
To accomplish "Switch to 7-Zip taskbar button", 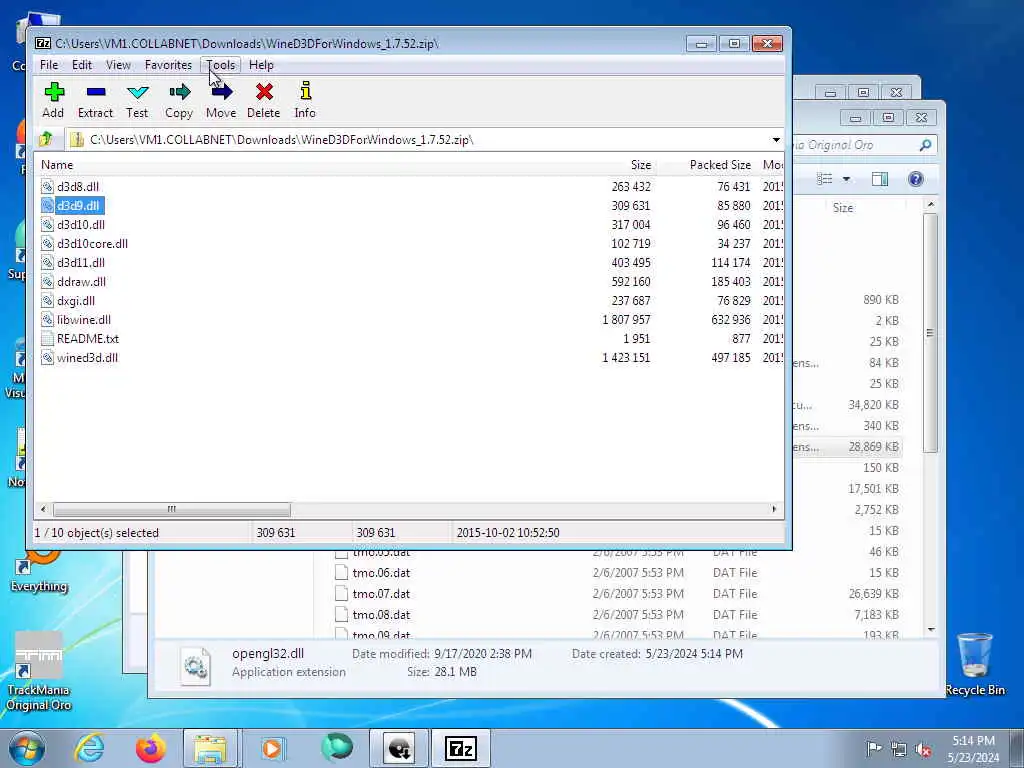I will (x=460, y=748).
